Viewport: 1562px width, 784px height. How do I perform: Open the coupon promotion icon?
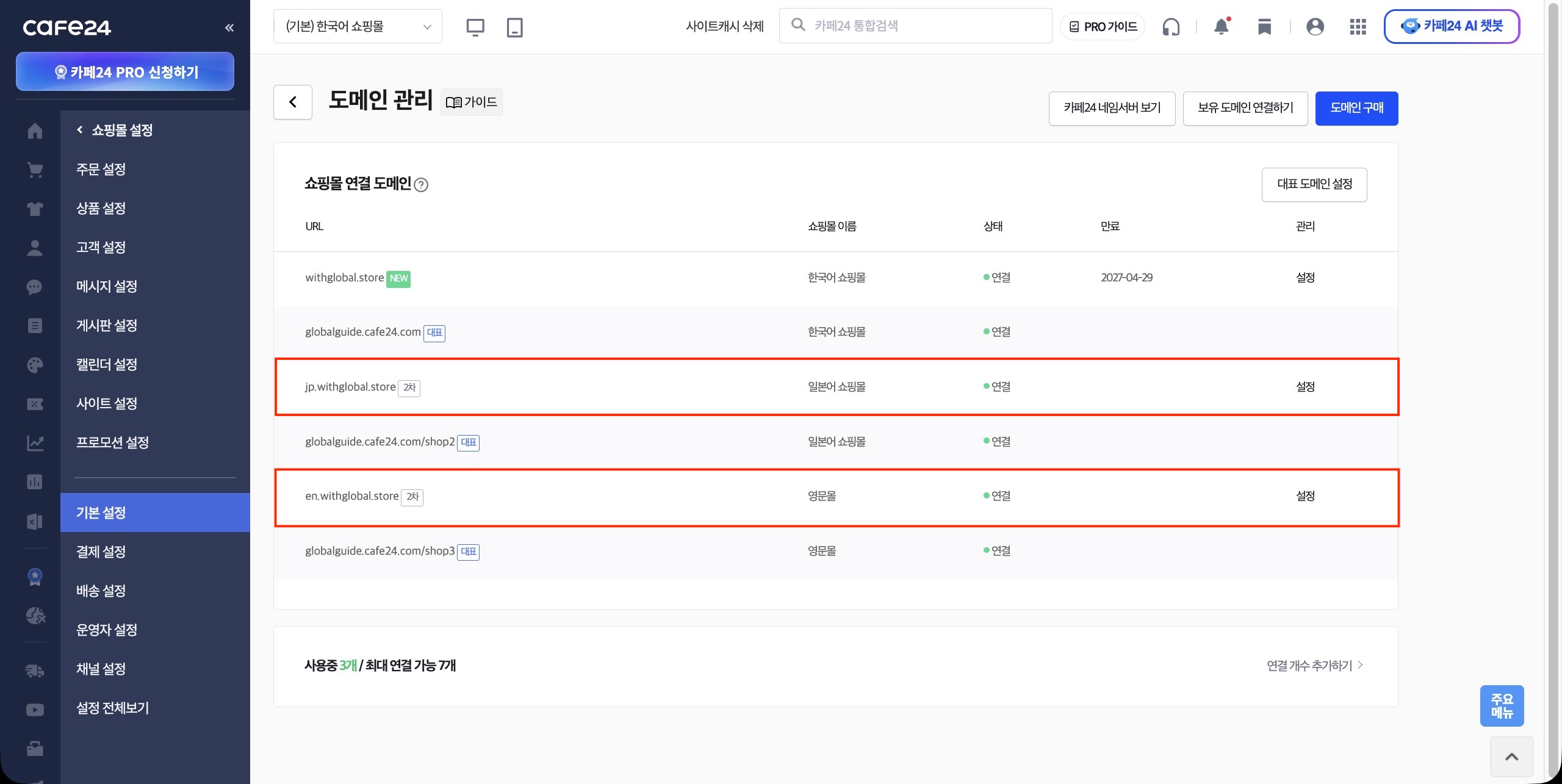35,404
